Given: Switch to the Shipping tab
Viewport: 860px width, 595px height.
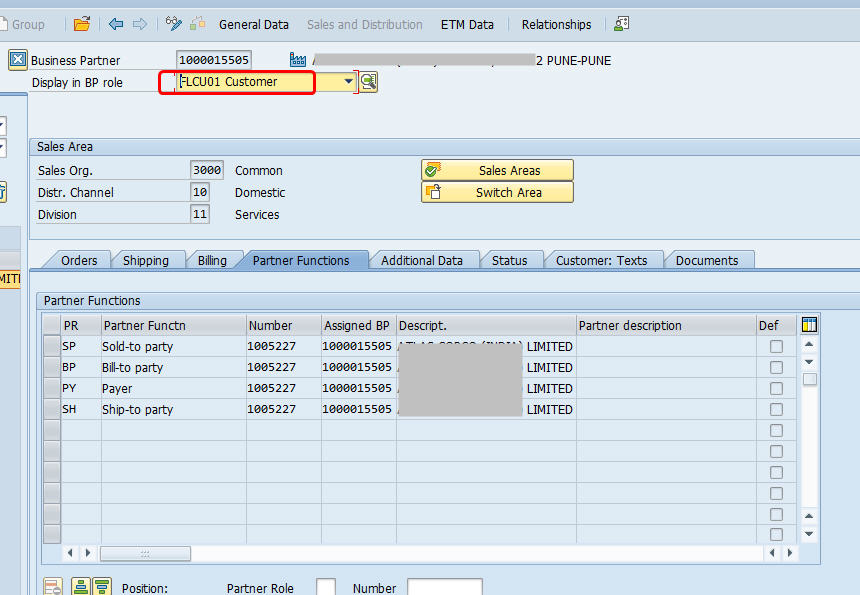Looking at the screenshot, I should tap(146, 260).
